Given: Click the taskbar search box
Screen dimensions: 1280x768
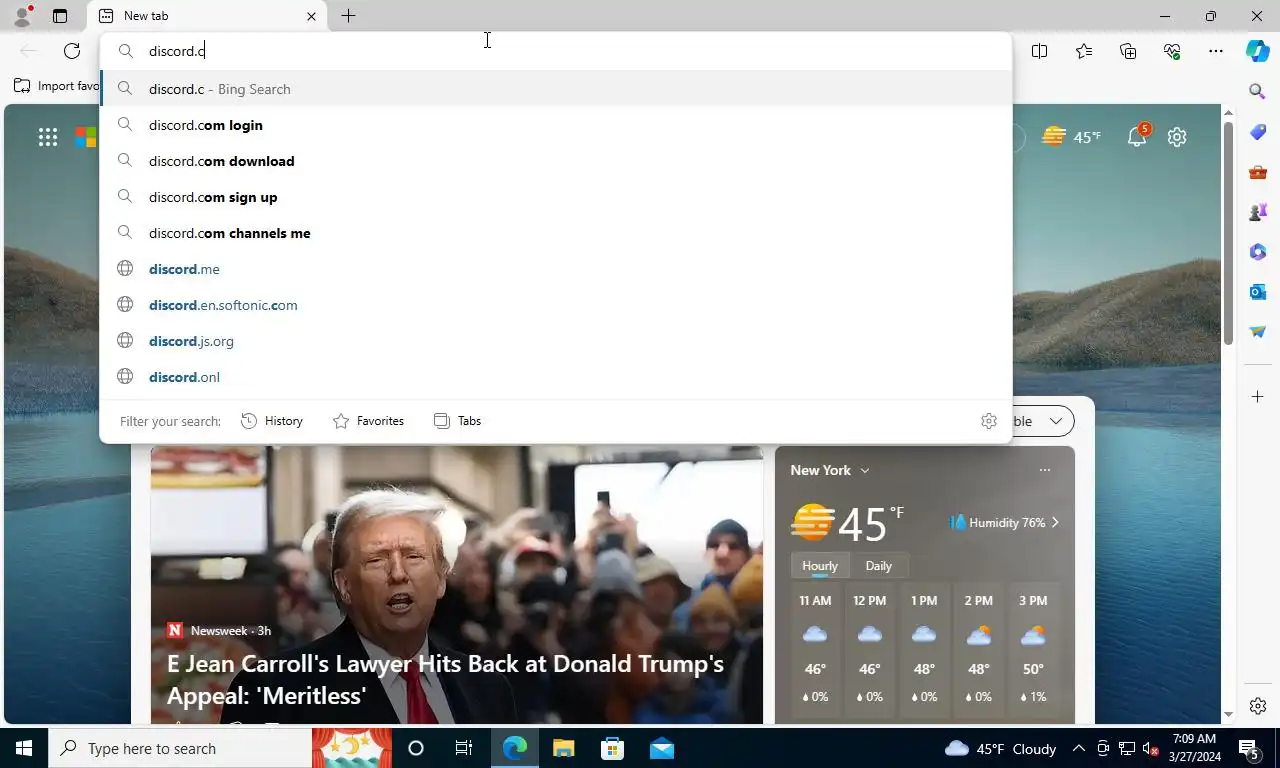Looking at the screenshot, I should (x=180, y=748).
